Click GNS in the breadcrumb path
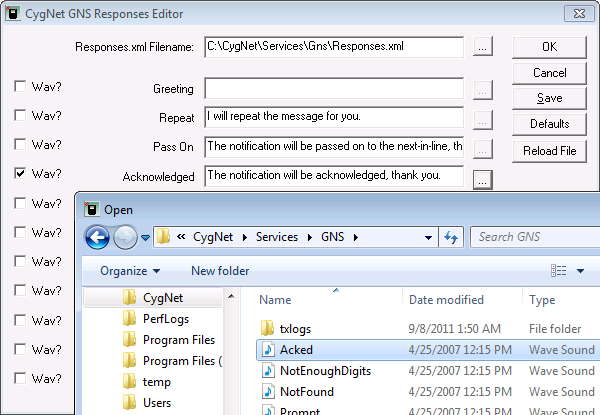 (333, 237)
